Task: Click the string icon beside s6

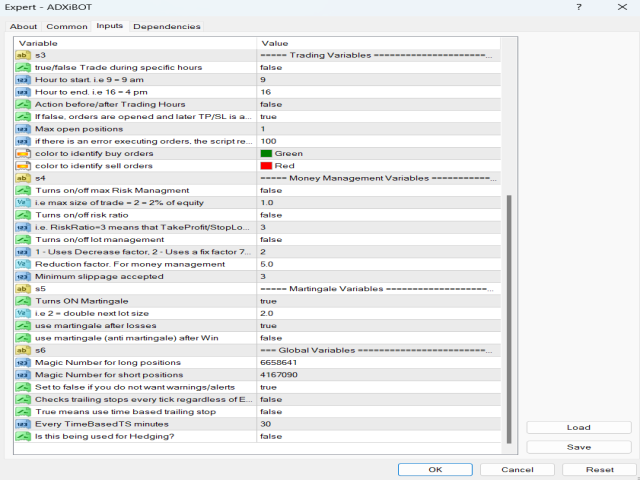Action: pos(23,350)
